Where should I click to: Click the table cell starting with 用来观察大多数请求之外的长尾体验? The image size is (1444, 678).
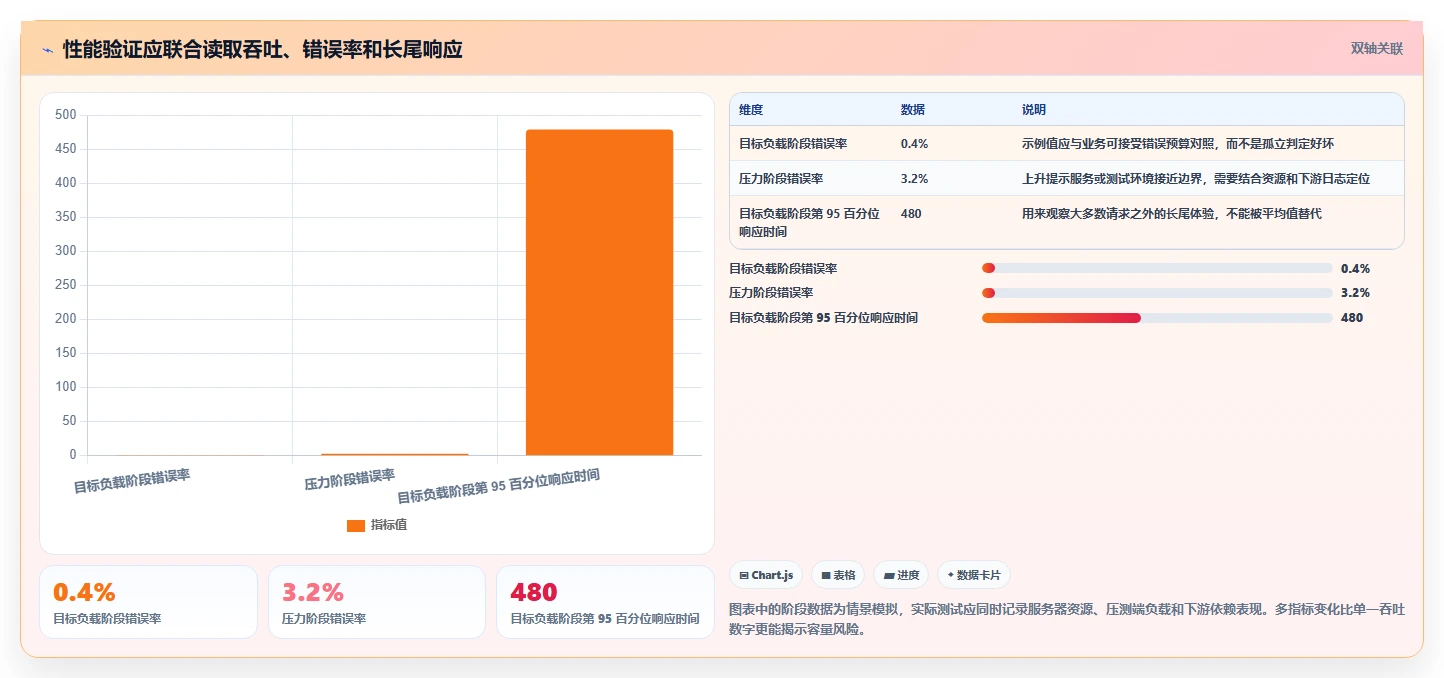click(x=1172, y=214)
